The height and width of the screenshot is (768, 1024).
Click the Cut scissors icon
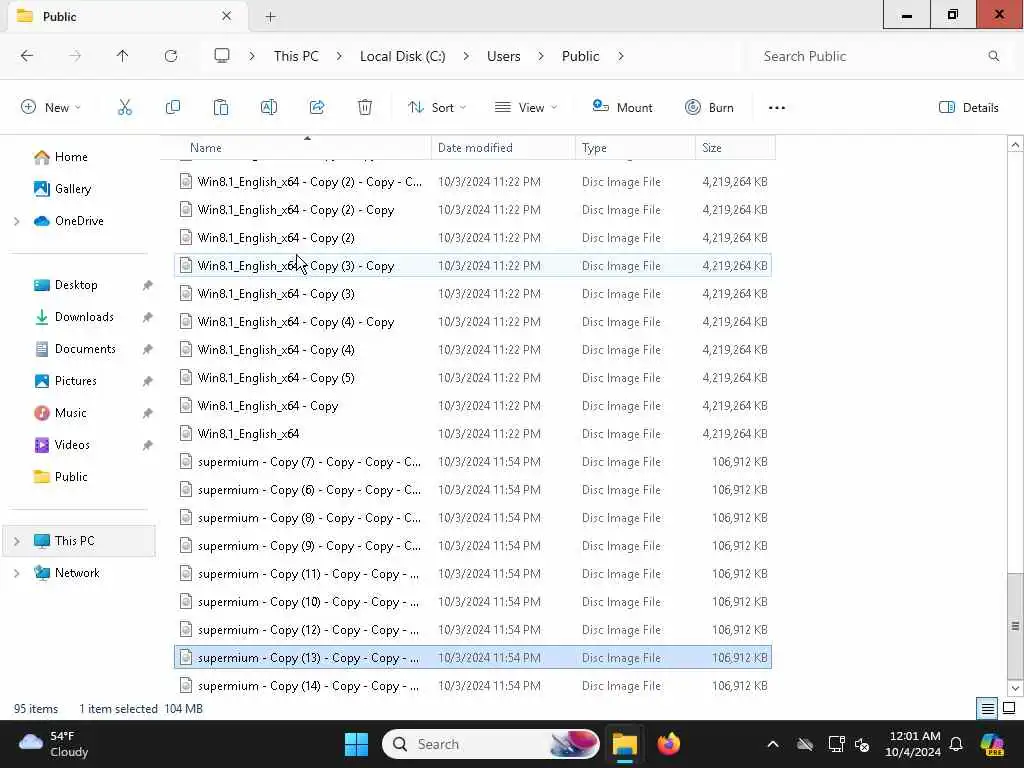(125, 108)
